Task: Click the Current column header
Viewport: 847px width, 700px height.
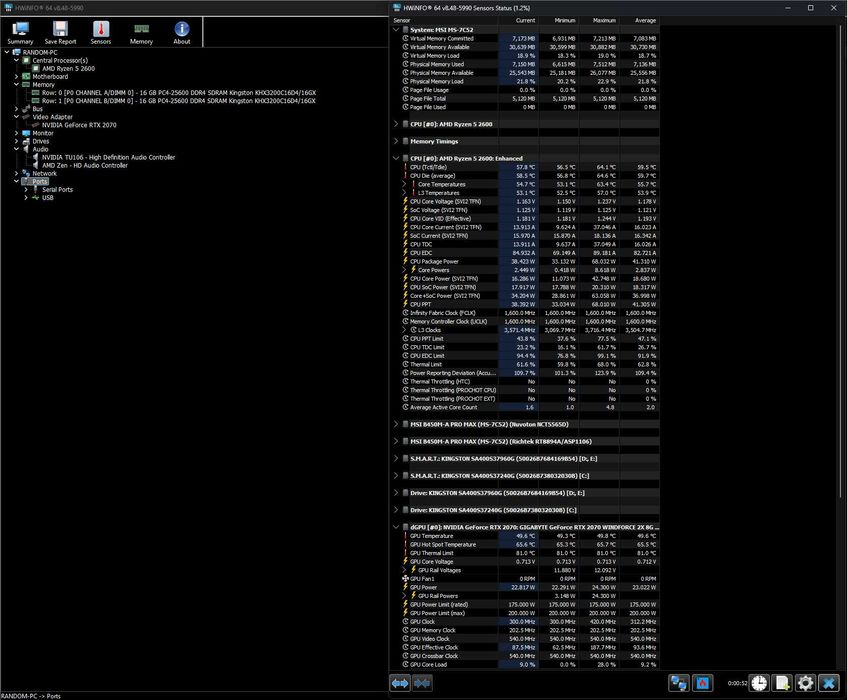Action: click(518, 21)
